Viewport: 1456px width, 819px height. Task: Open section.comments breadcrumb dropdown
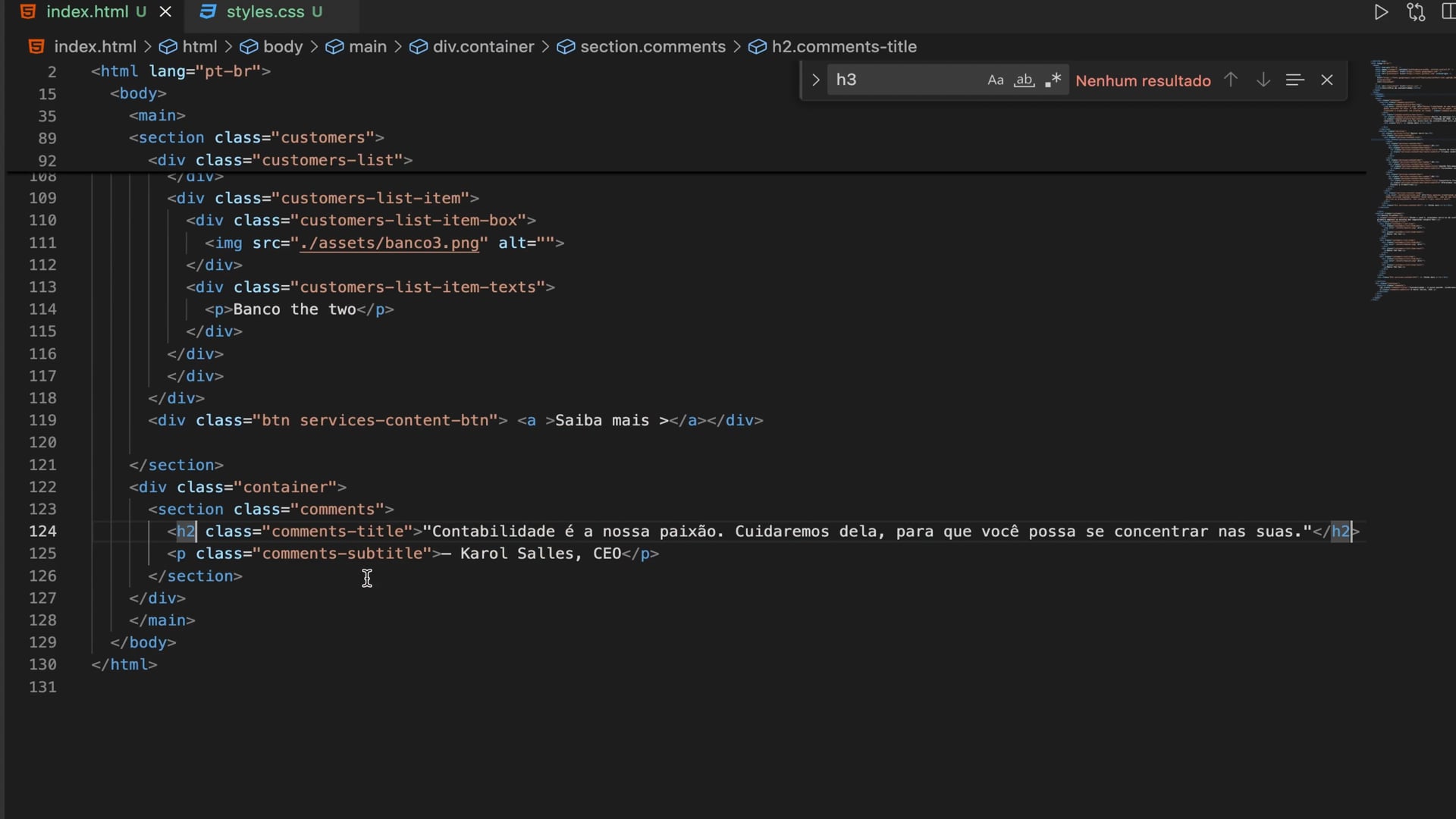[652, 47]
